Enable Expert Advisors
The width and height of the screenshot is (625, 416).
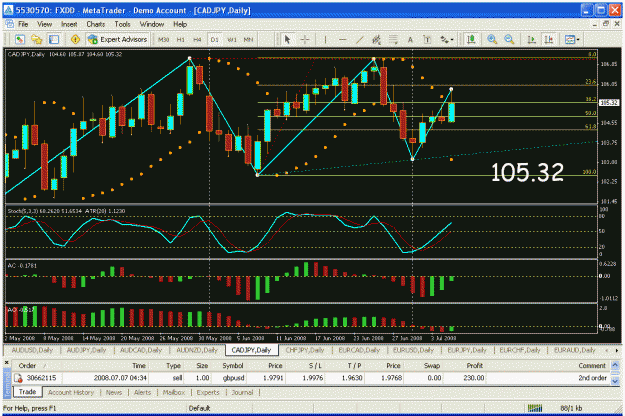click(x=118, y=39)
